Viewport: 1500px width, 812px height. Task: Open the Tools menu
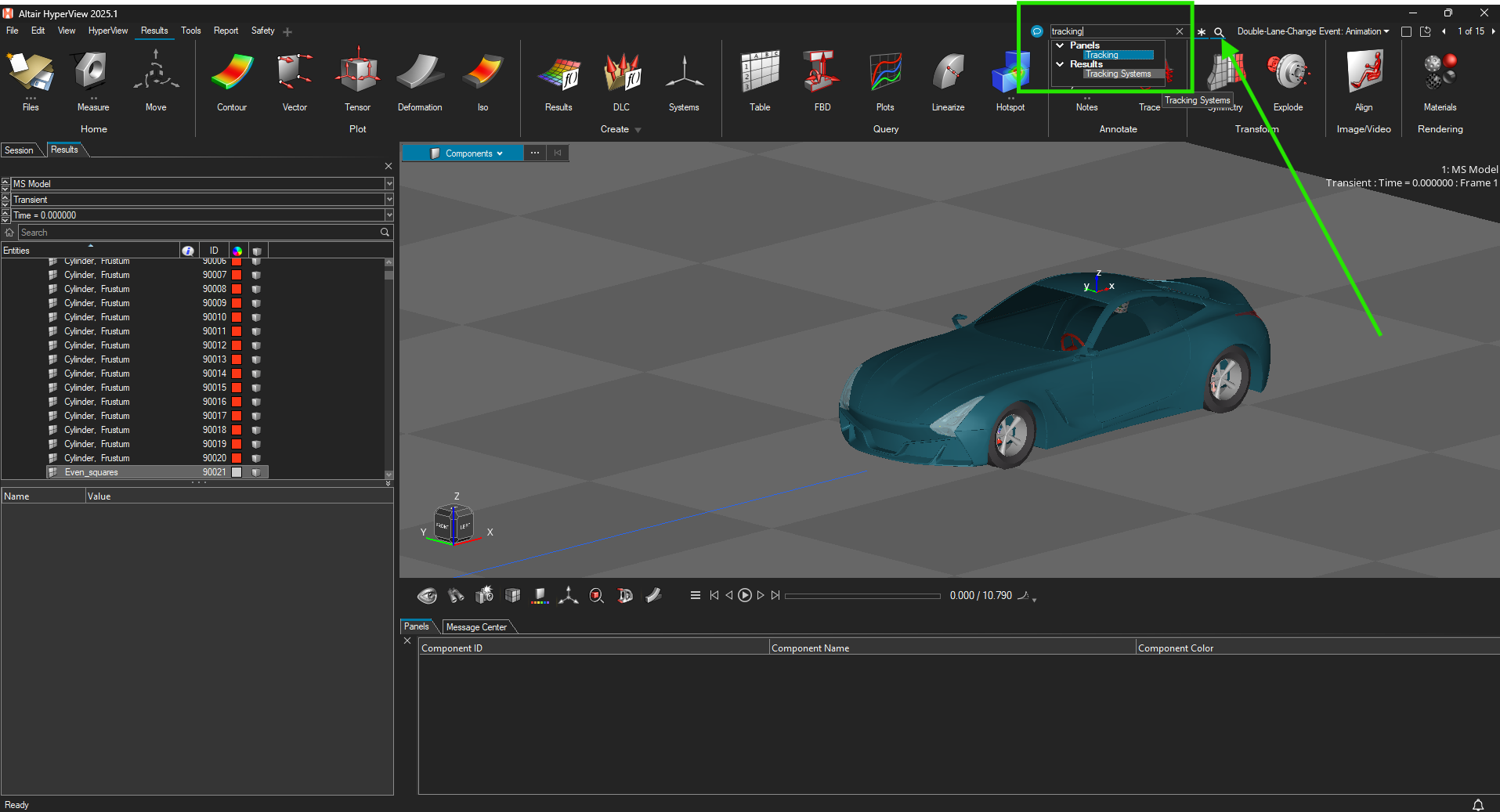coord(190,31)
